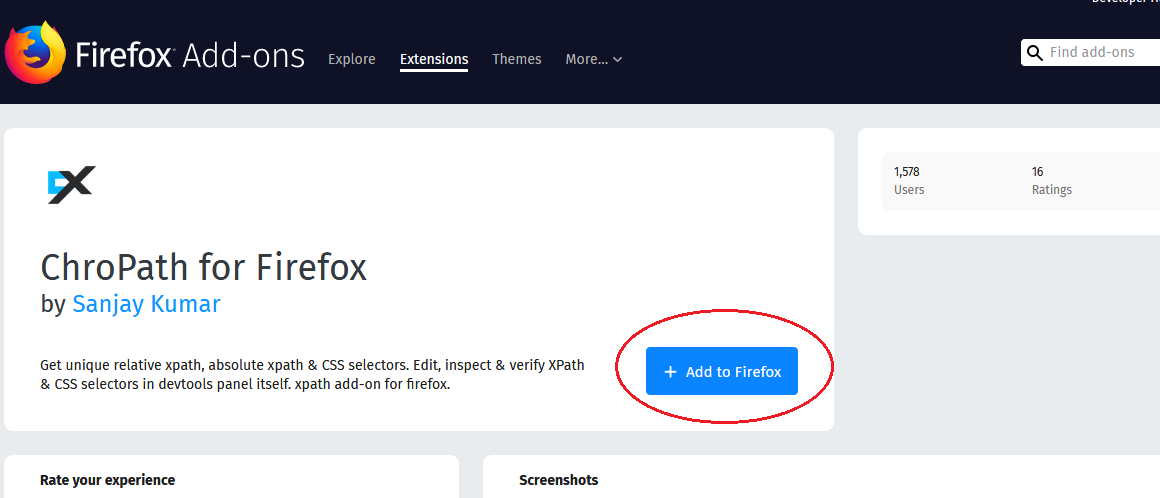Image resolution: width=1160 pixels, height=498 pixels.
Task: Click the ChroPath for Firefox heading
Action: 203,267
